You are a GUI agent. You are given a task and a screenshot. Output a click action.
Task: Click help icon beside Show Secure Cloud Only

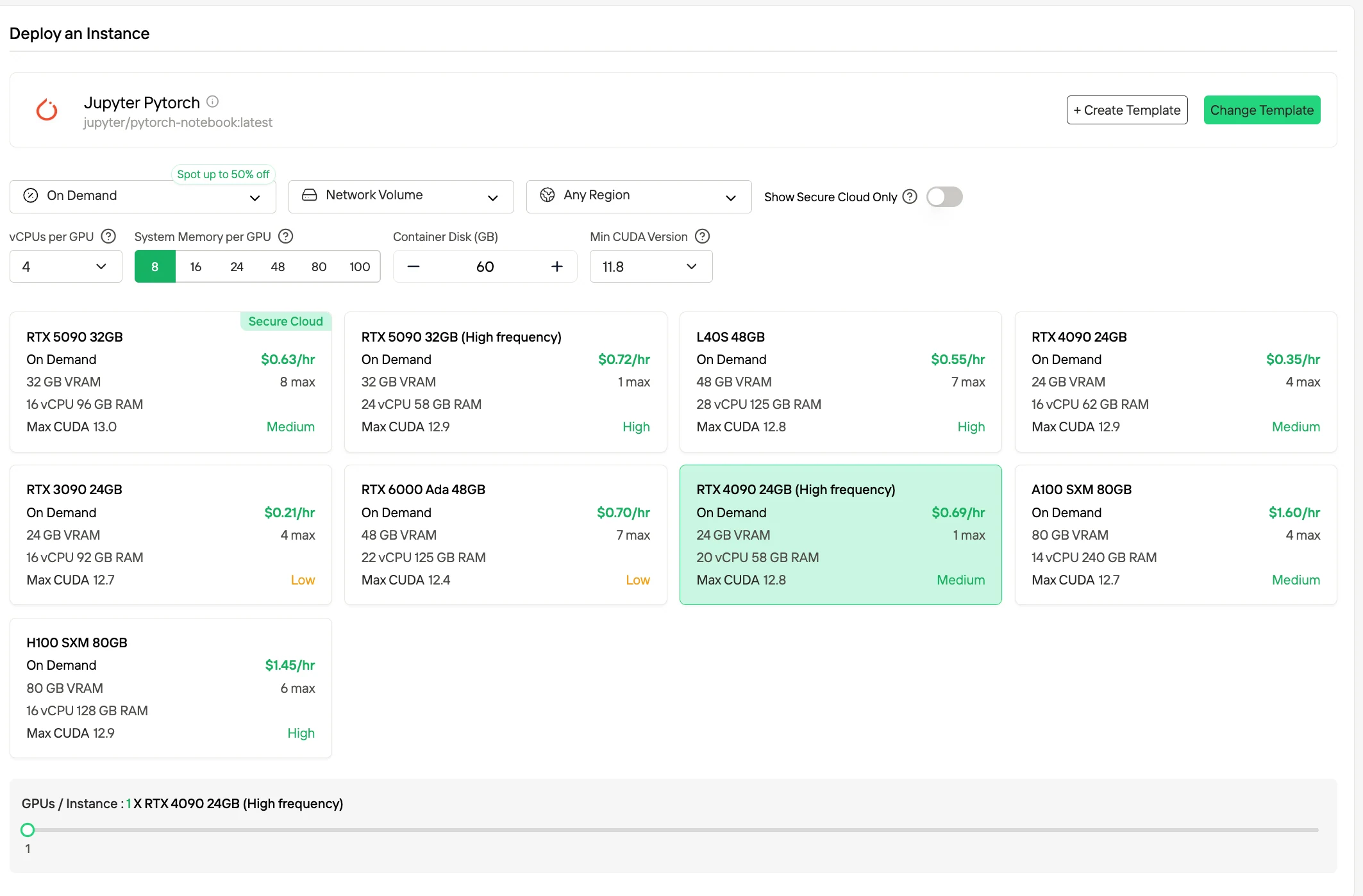pos(910,197)
